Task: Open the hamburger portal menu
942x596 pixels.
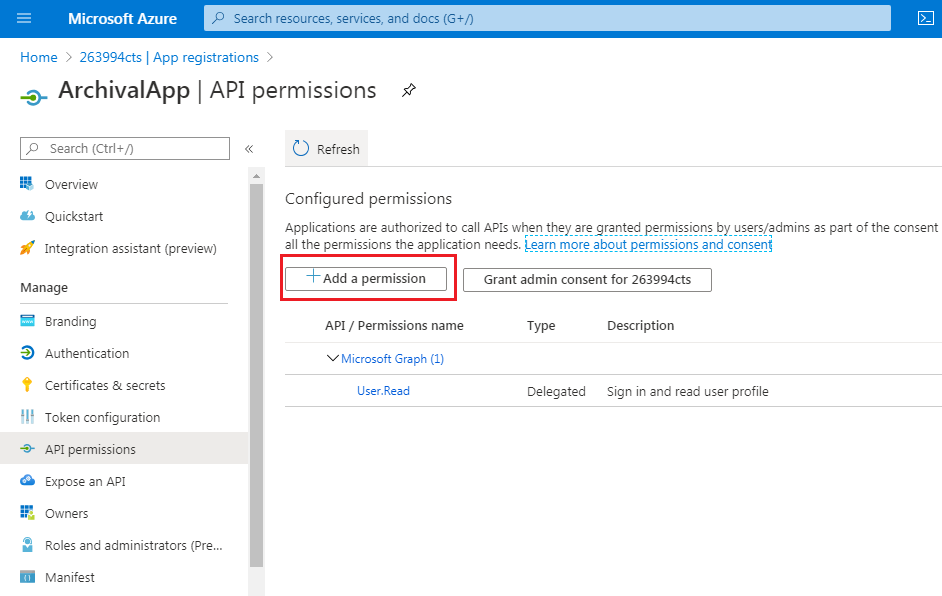Action: (24, 18)
